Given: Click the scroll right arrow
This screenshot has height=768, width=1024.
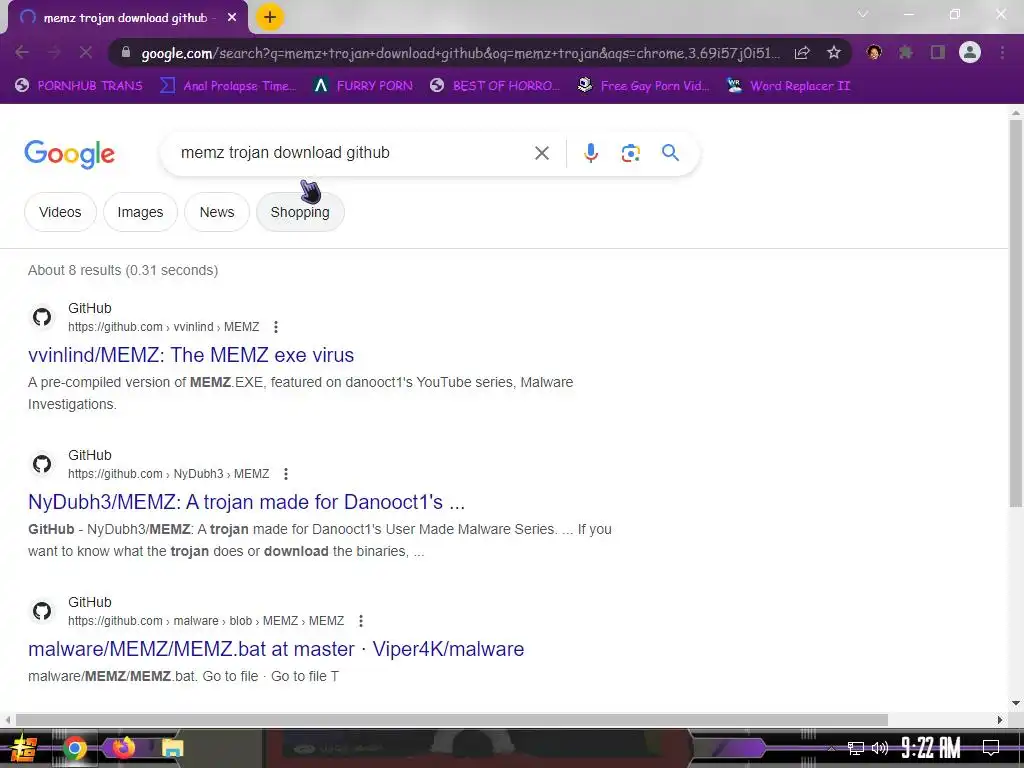Looking at the screenshot, I should coord(1000,720).
